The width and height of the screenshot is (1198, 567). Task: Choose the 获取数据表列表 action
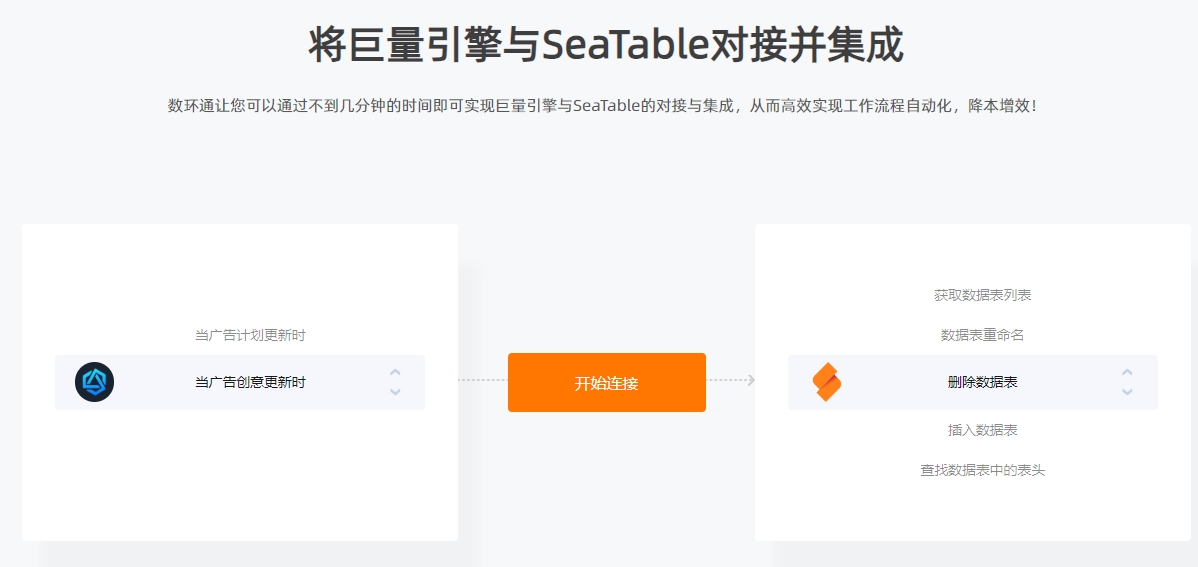point(983,295)
